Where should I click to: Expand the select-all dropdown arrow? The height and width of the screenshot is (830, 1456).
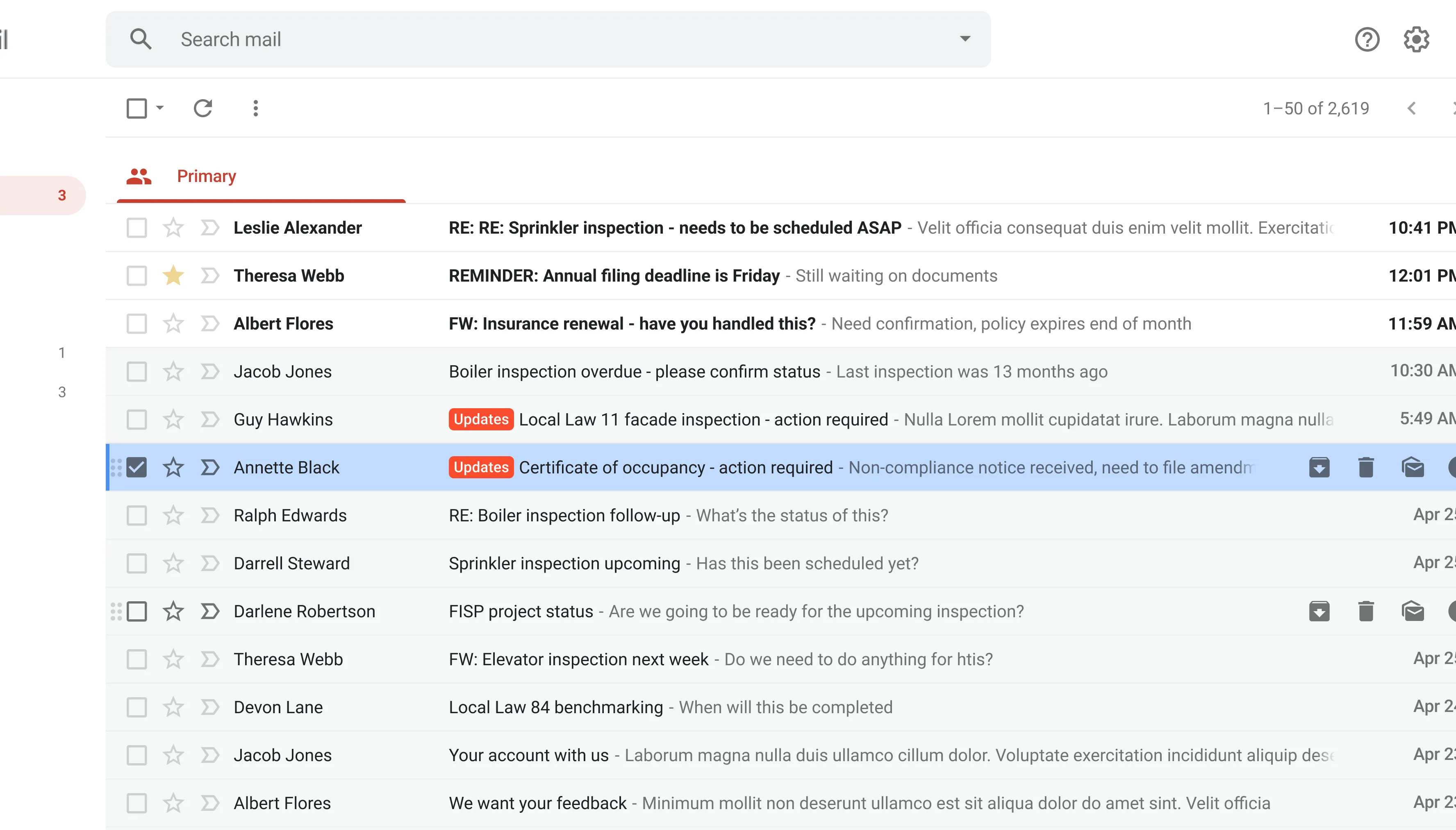[160, 108]
